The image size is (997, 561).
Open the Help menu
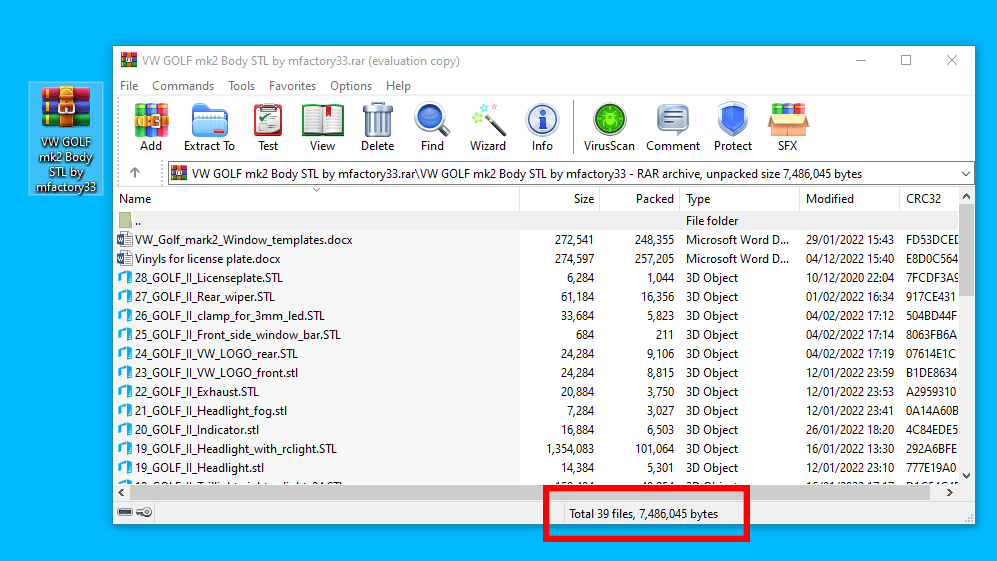pyautogui.click(x=398, y=86)
